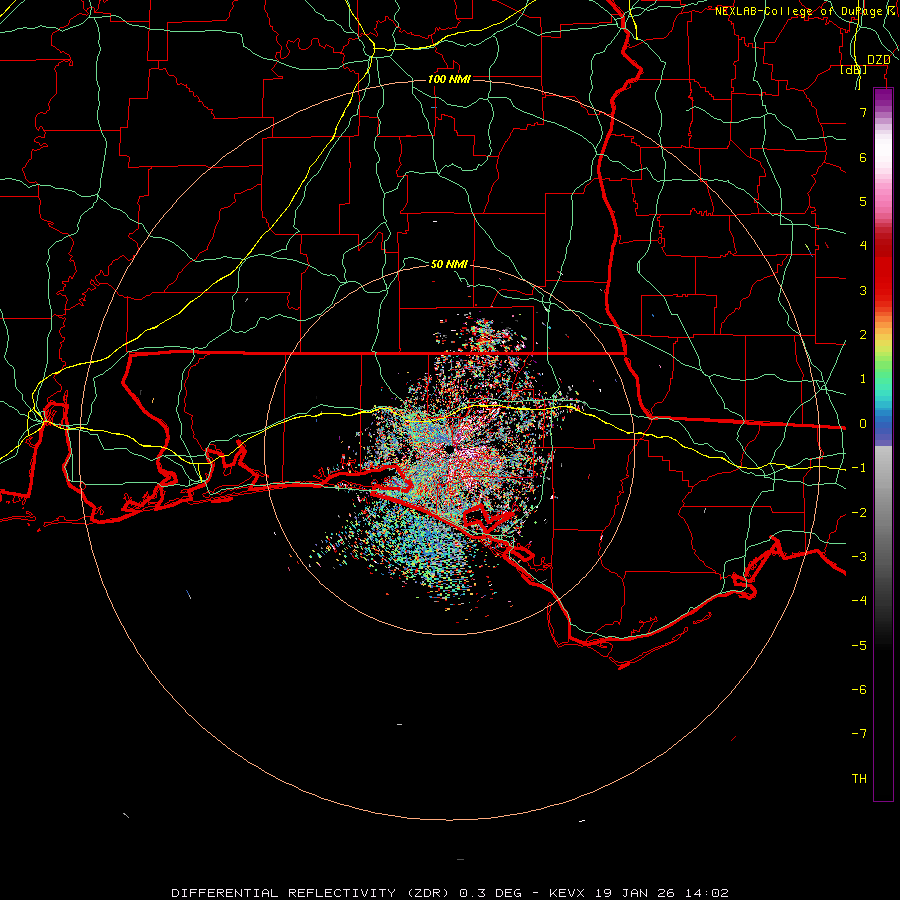This screenshot has height=900, width=900.
Task: Select the "TH" threshold label on the scale
Action: point(859,779)
